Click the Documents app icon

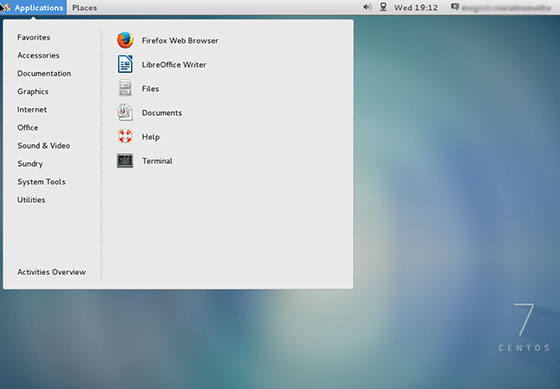[x=125, y=113]
